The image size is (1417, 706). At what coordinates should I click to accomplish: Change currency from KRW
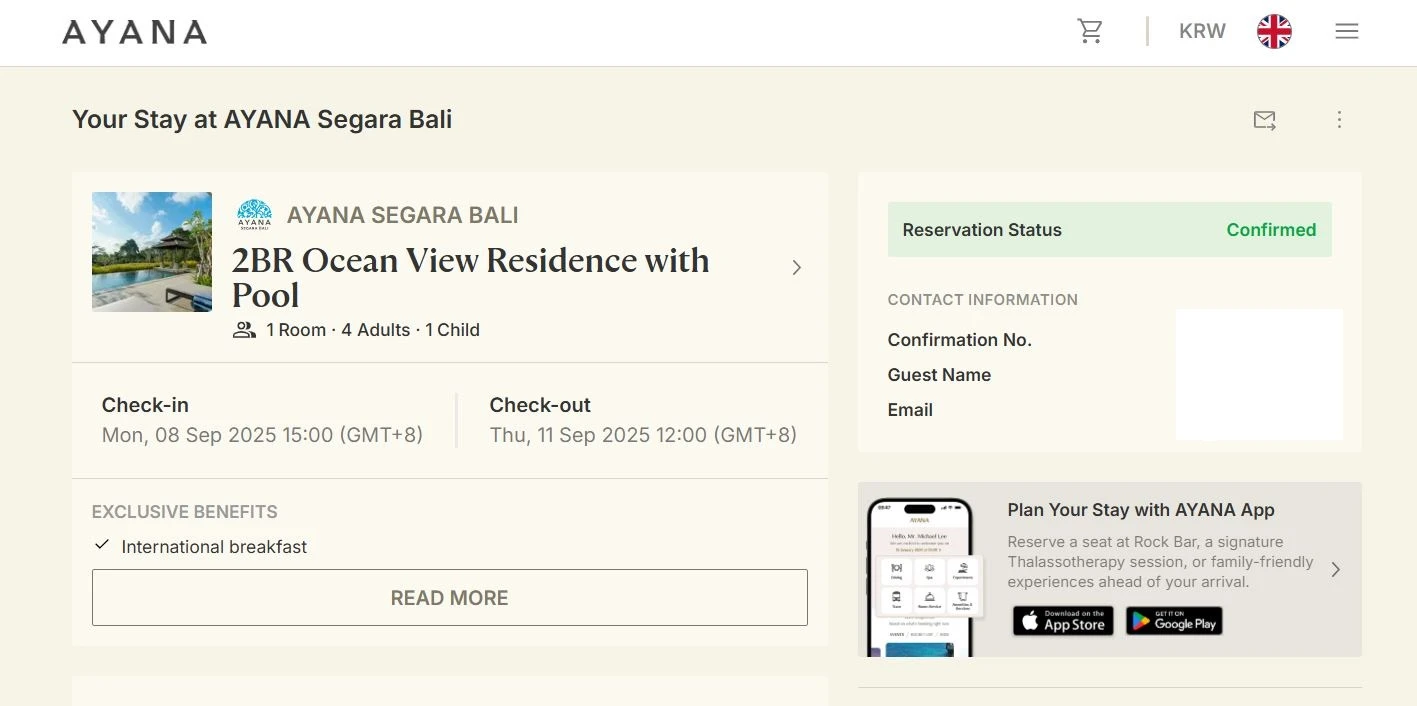pyautogui.click(x=1202, y=31)
